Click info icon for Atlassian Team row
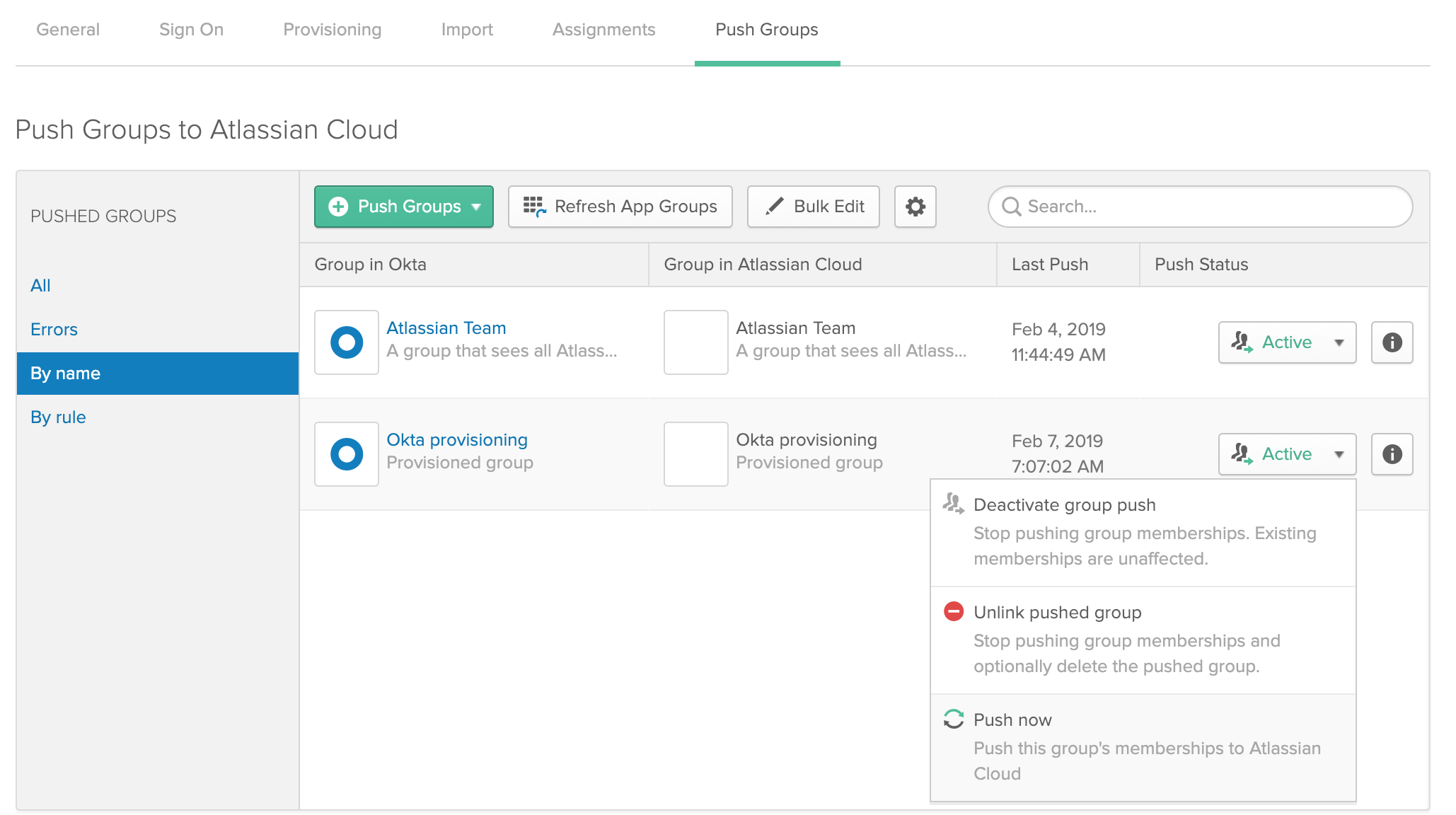The width and height of the screenshot is (1456, 815). (1392, 342)
